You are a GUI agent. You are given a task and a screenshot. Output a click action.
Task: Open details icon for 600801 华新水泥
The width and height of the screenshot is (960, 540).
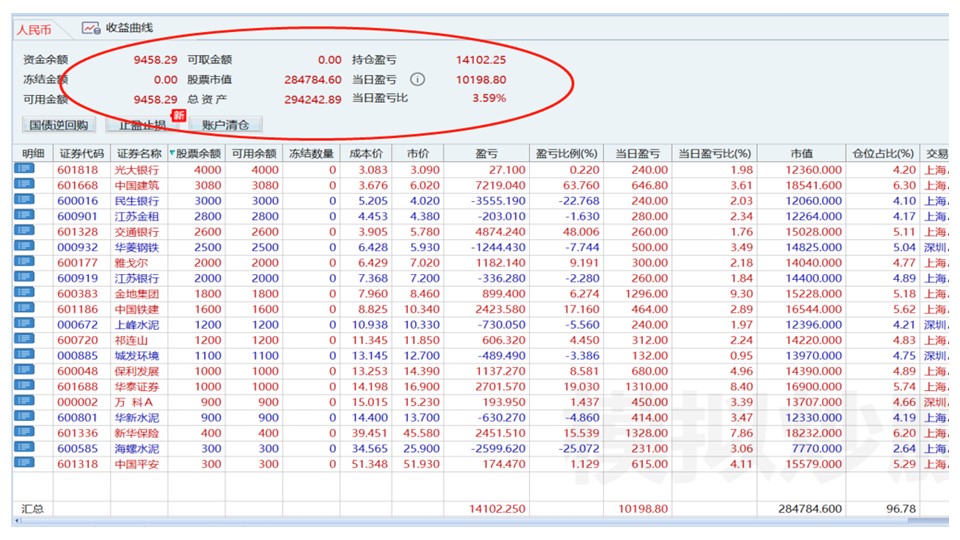24,417
